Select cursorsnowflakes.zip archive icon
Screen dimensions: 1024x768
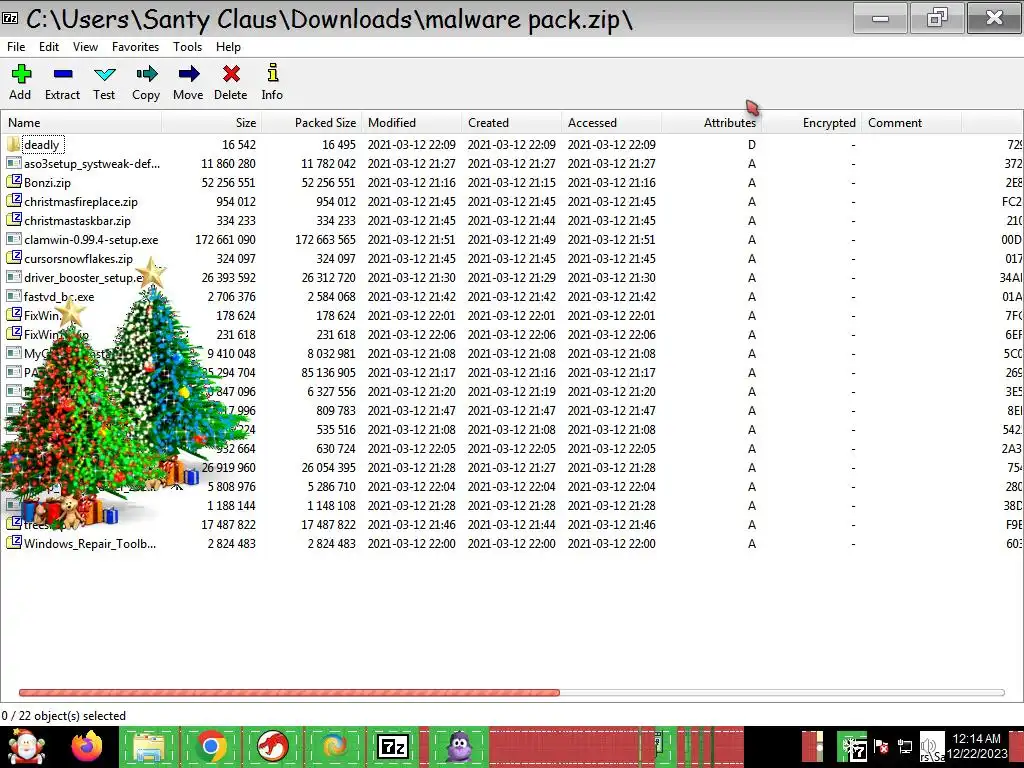point(14,258)
